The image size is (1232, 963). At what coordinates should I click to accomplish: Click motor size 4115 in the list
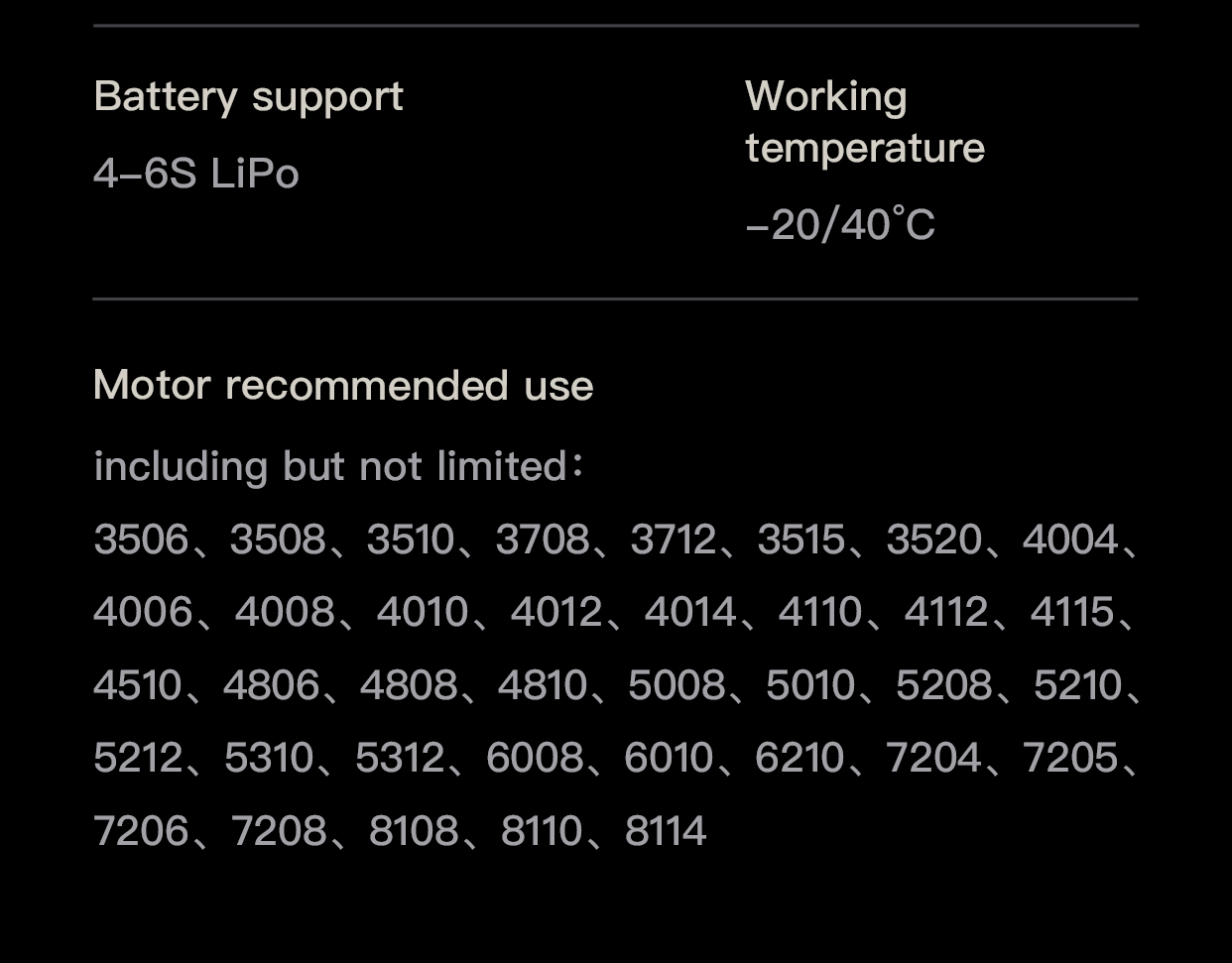tap(1072, 612)
